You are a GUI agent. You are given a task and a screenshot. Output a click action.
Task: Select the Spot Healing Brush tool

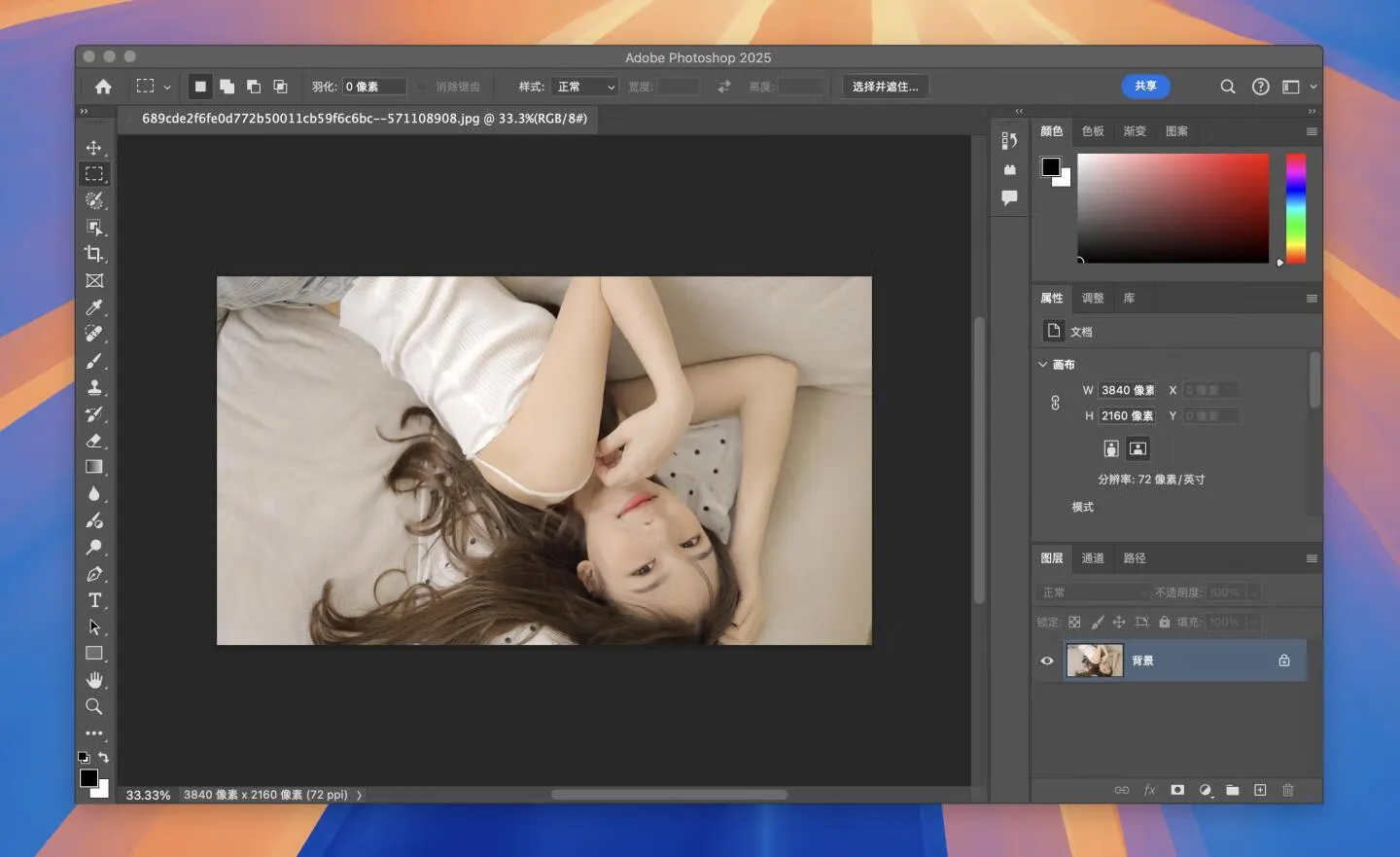pyautogui.click(x=94, y=334)
